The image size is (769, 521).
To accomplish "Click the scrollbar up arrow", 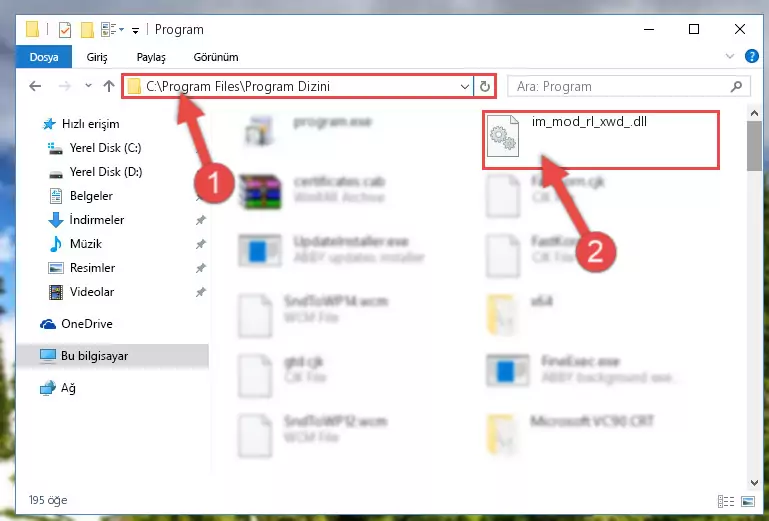I will pyautogui.click(x=754, y=113).
